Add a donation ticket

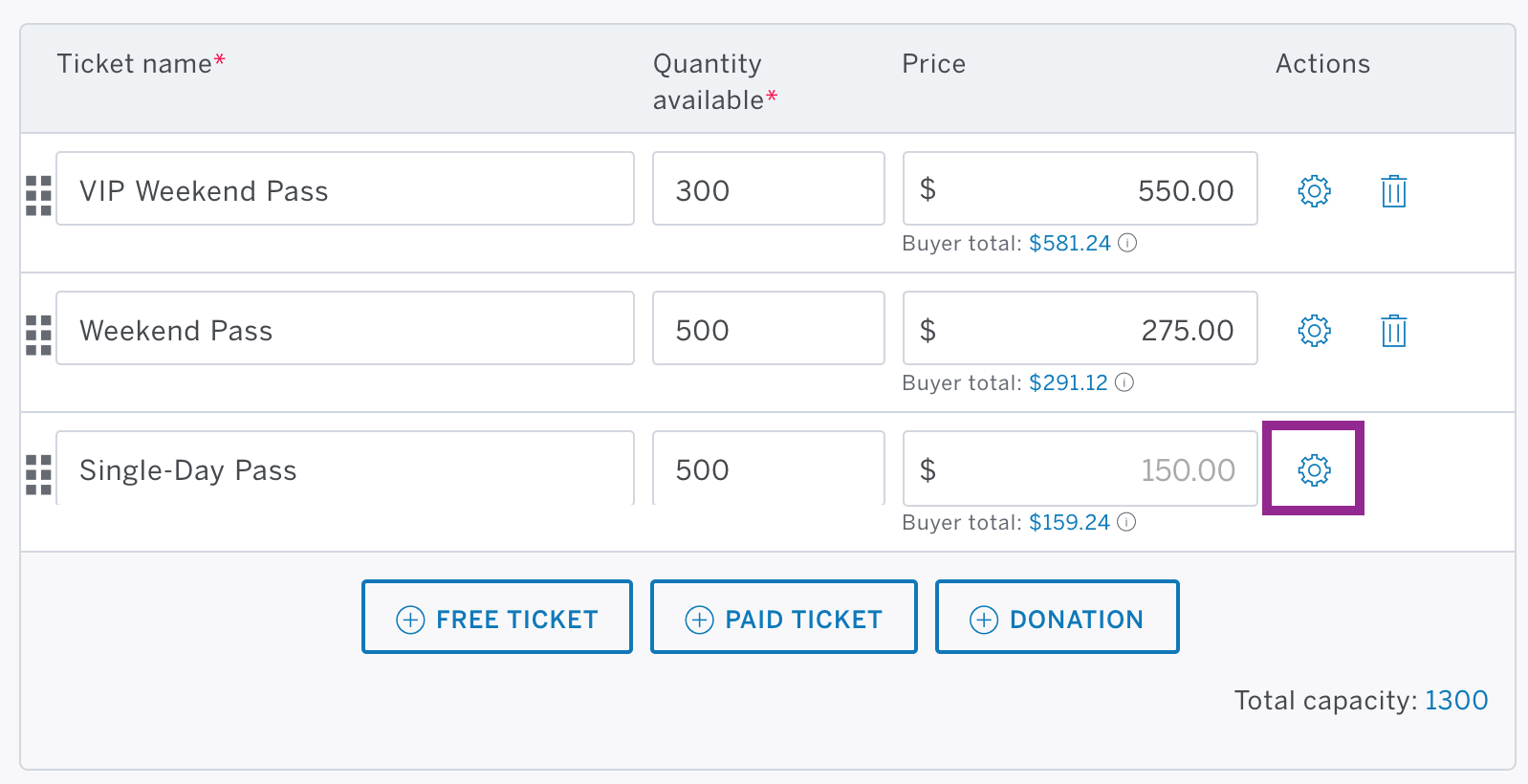pyautogui.click(x=1057, y=618)
